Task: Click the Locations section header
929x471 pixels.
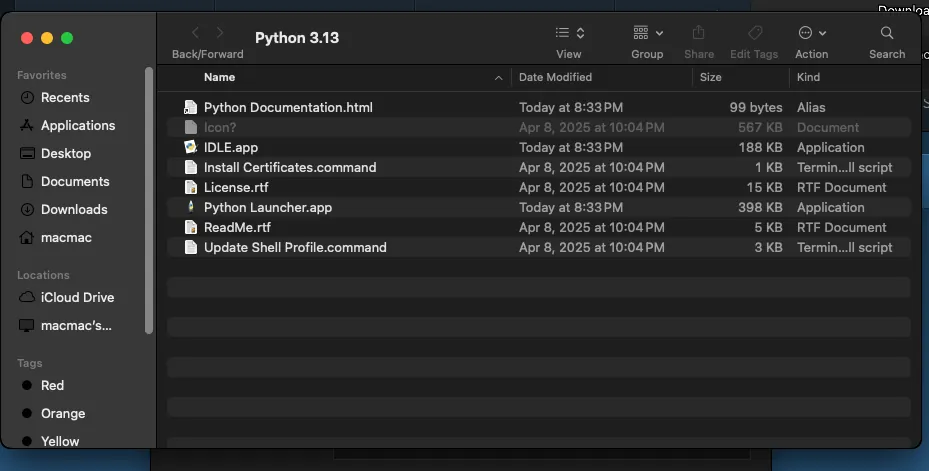Action: point(43,275)
